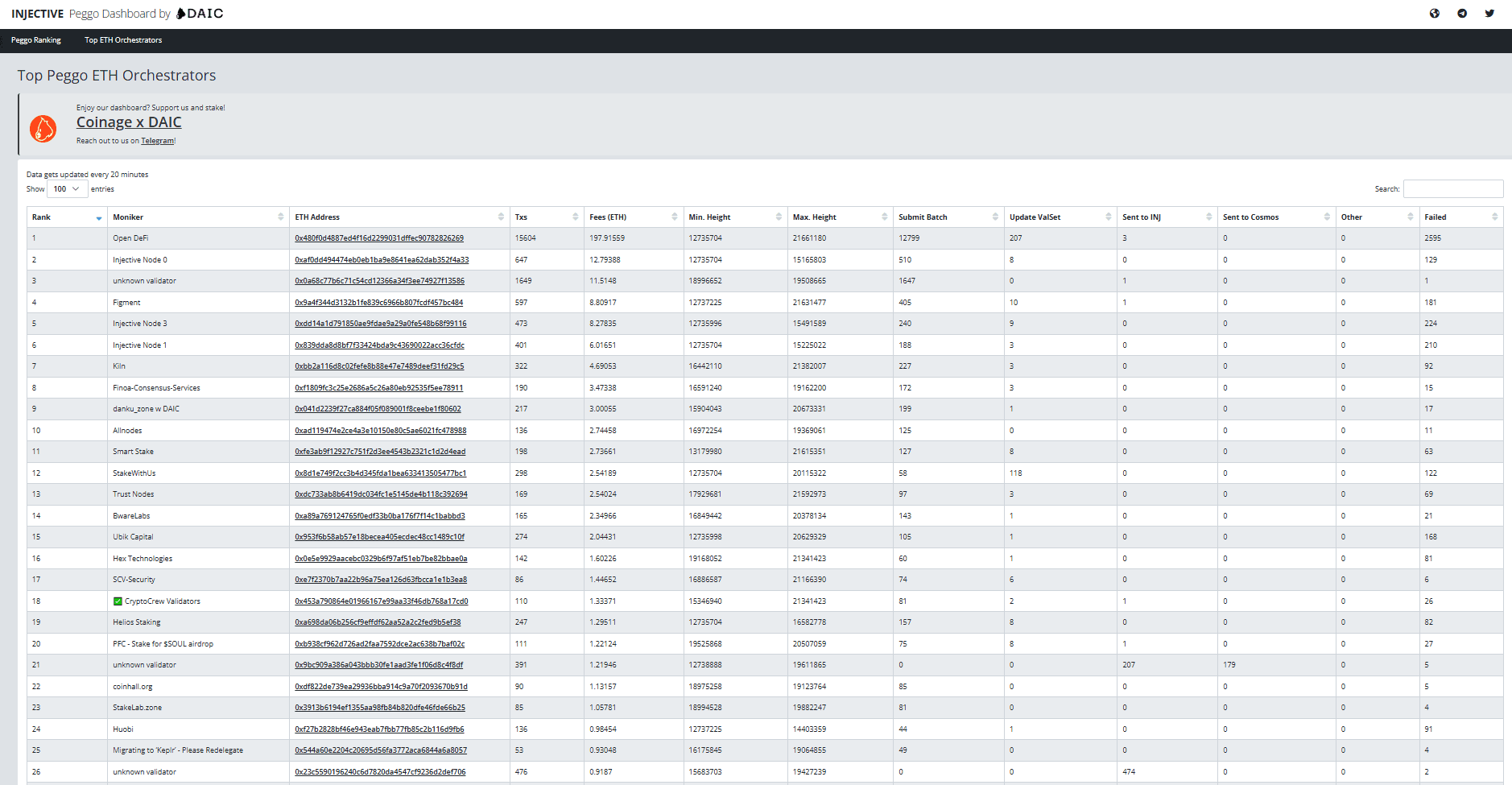Click the sort icon on the Fees (ETH) column

point(675,216)
